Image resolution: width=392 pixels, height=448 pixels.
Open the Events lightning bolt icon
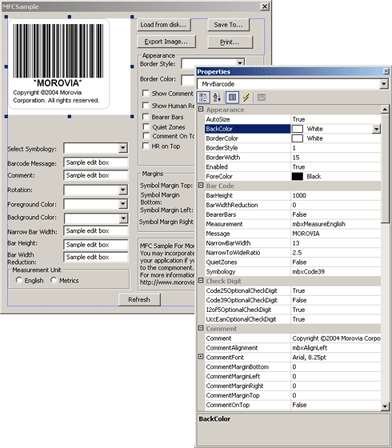click(x=246, y=97)
